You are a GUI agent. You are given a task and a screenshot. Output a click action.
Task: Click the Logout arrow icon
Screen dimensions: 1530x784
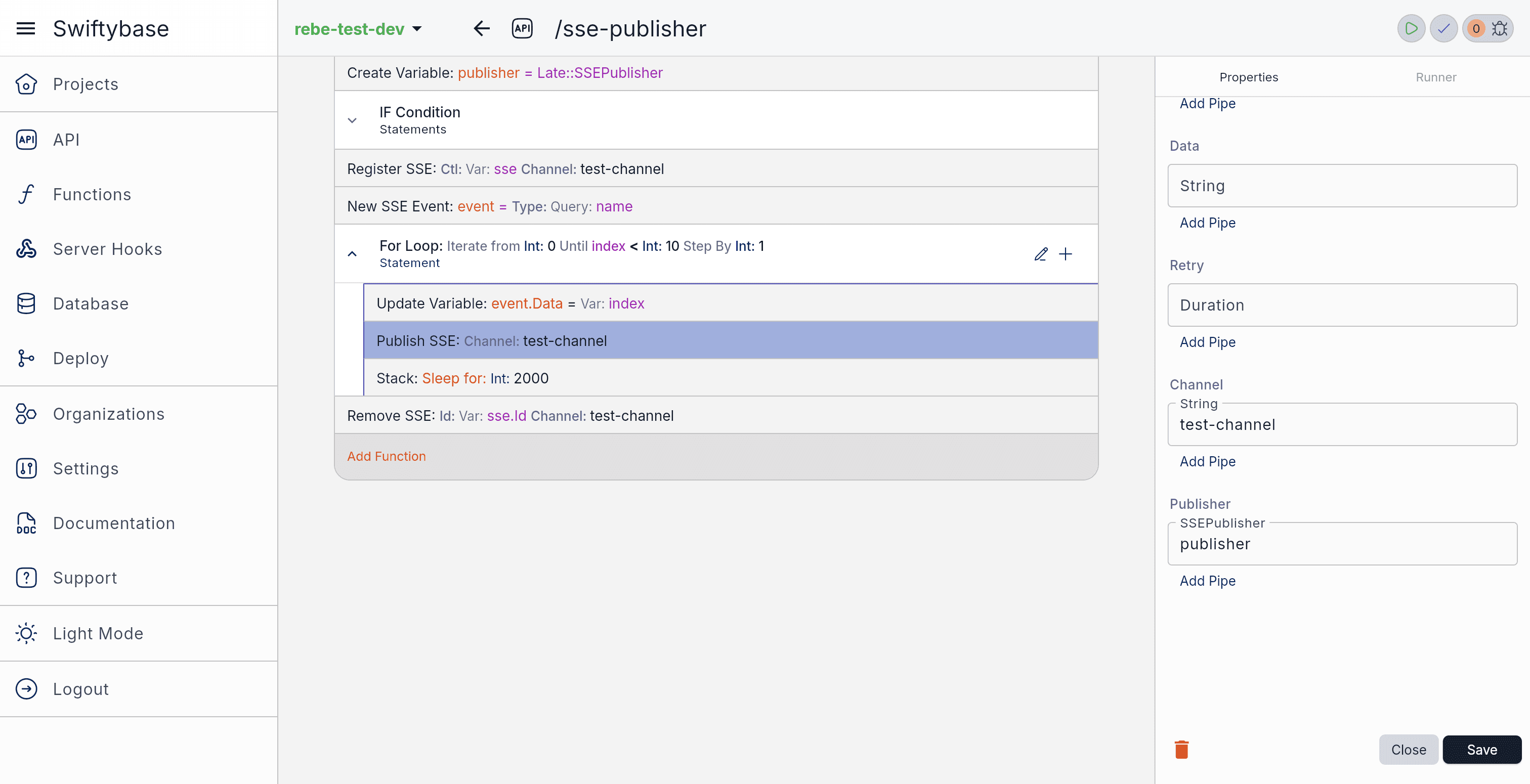click(x=26, y=689)
